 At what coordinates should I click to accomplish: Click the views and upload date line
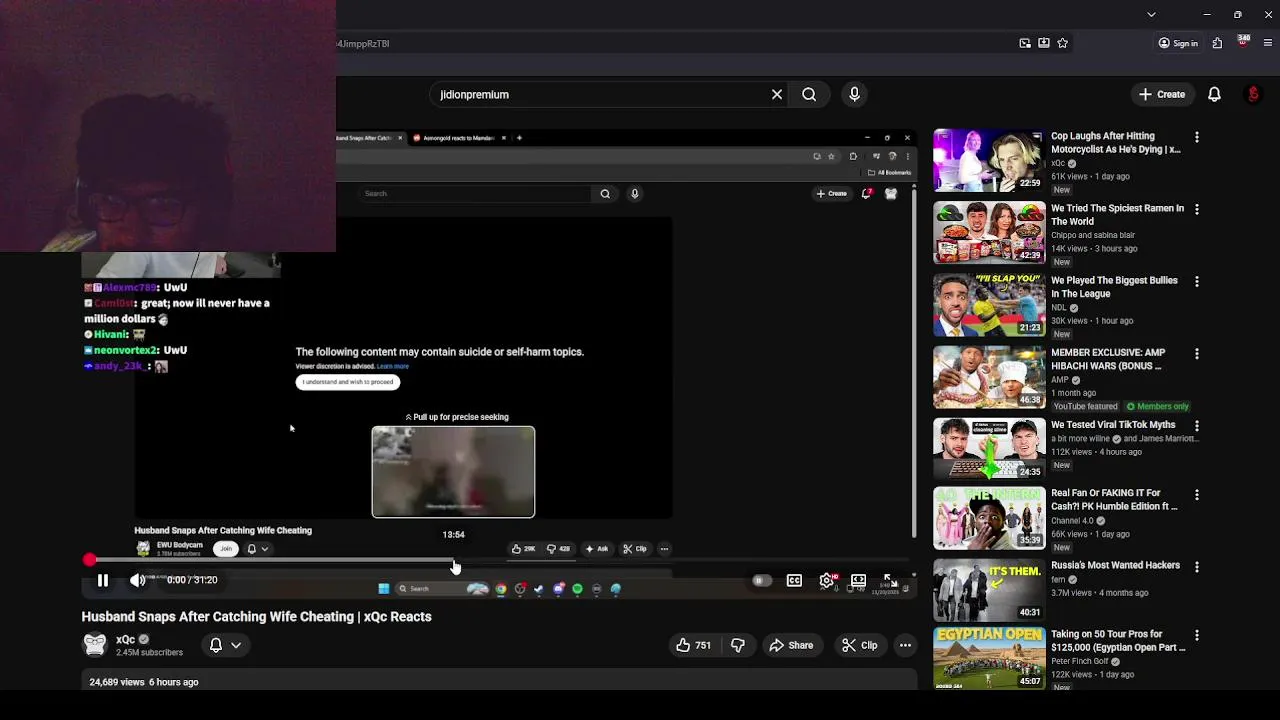tap(144, 682)
